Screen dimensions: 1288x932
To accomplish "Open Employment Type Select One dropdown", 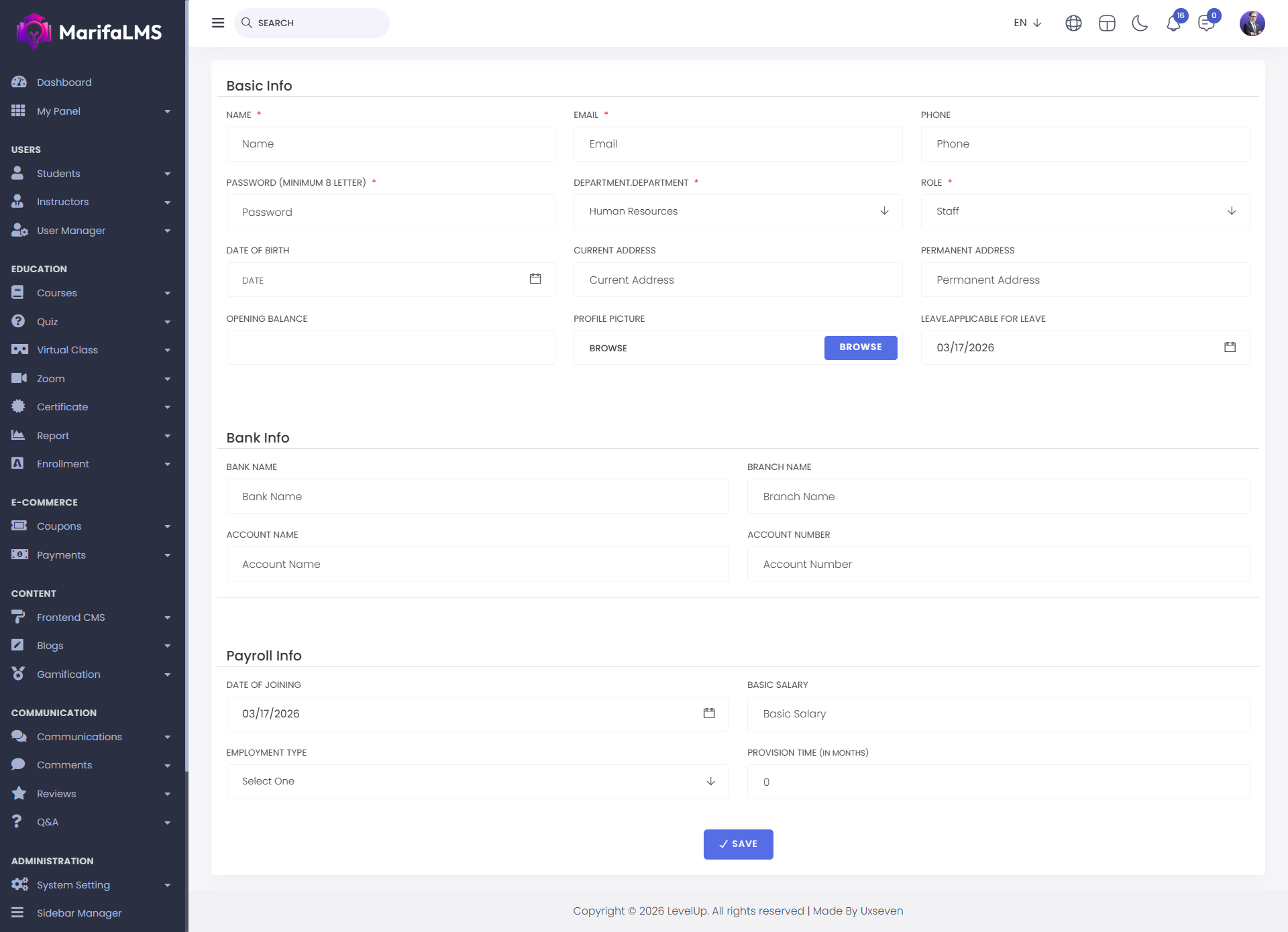I will (x=477, y=782).
